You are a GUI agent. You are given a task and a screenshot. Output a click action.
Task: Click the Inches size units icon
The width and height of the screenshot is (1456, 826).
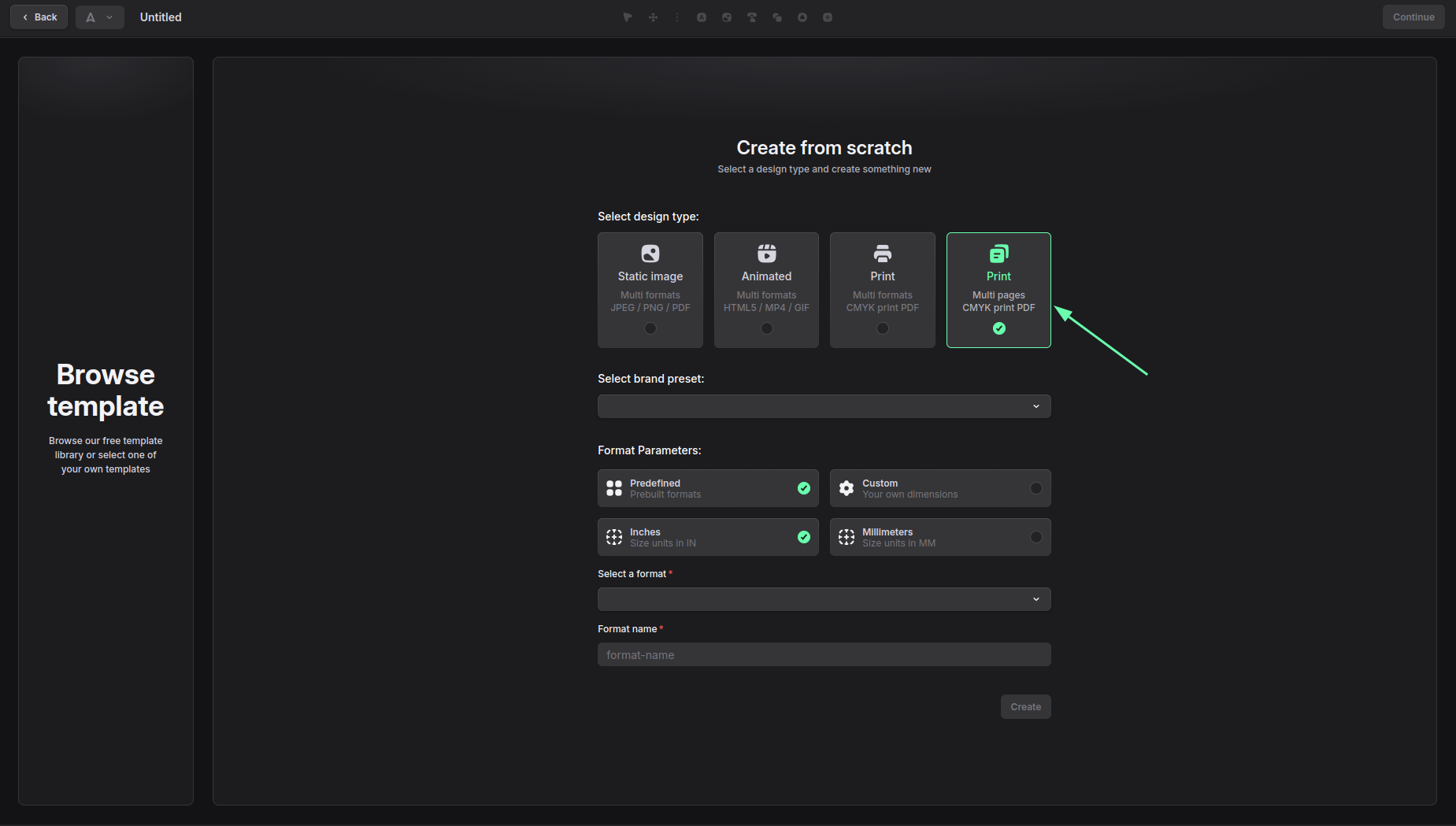[x=614, y=537]
